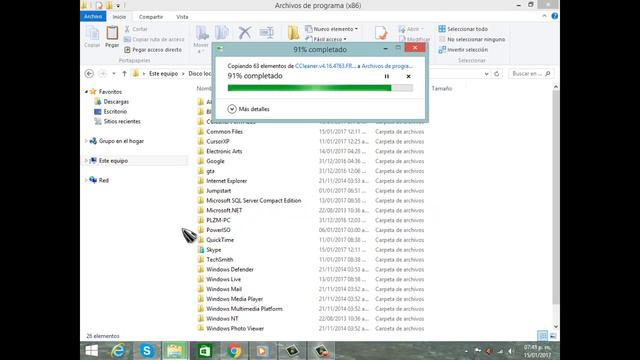Click the Copiar a ribbon icon
This screenshot has height=360, width=640.
222,33
